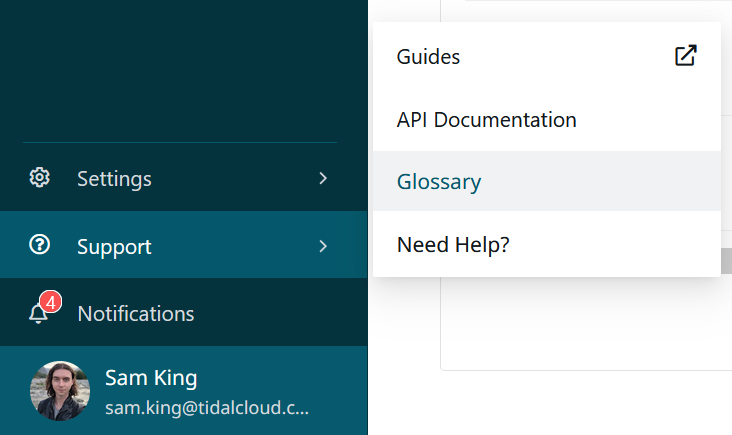Click the Need Help? menu option

pyautogui.click(x=453, y=245)
